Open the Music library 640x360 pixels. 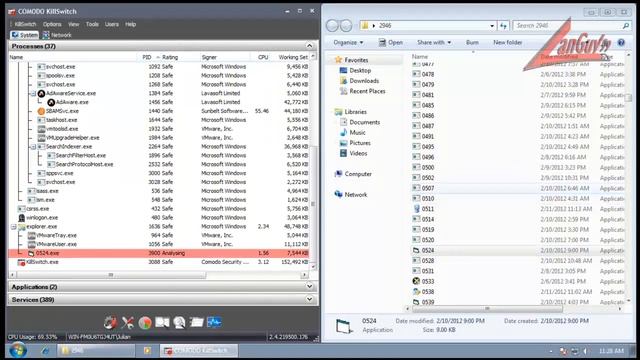357,133
